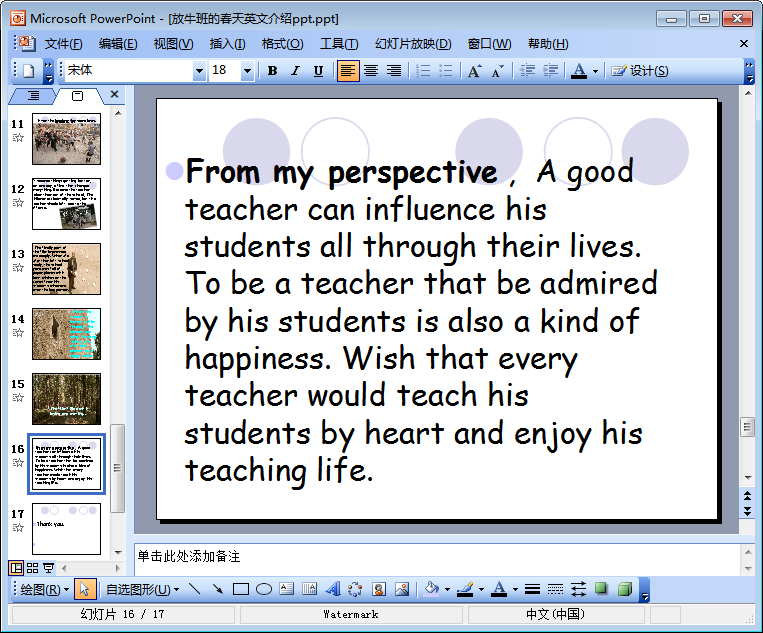Insert WordArt

[x=333, y=589]
